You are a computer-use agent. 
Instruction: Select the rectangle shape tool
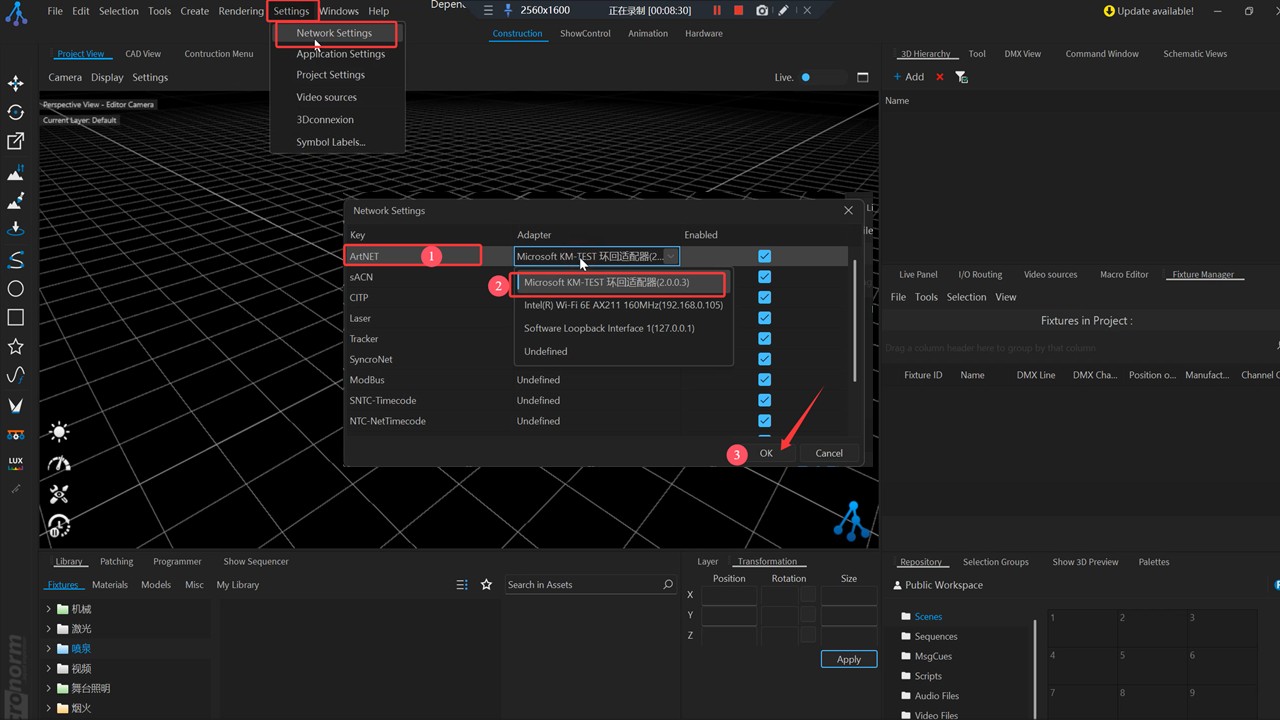[16, 317]
